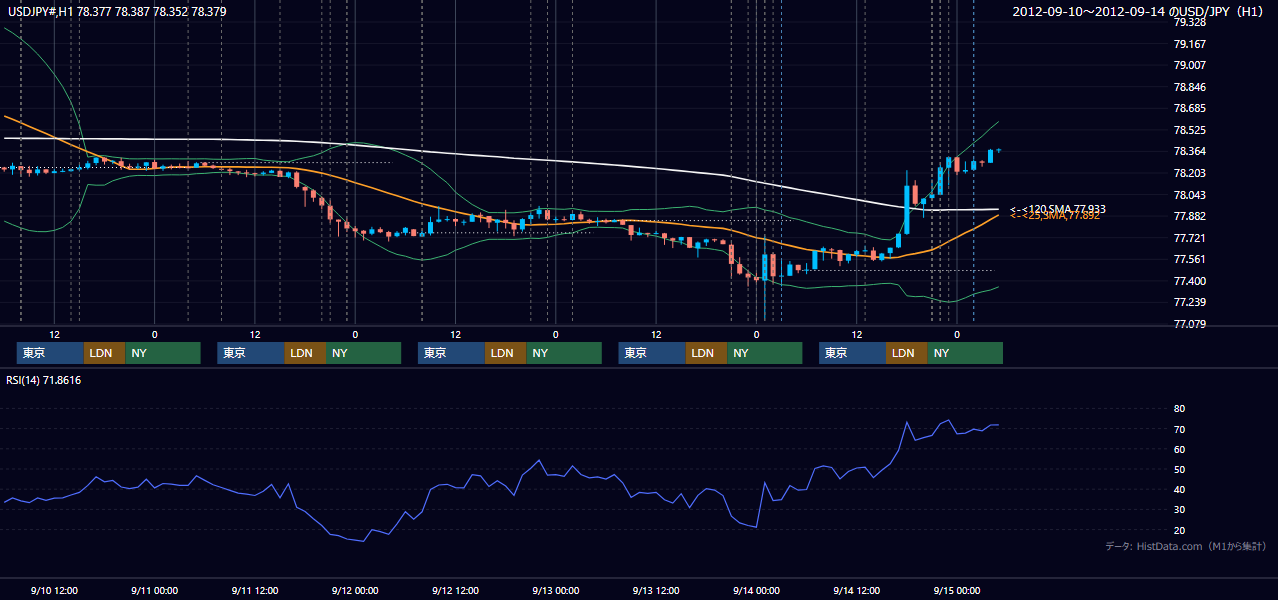
Task: Click the 9/11 00:00 time axis label
Action: pyautogui.click(x=154, y=590)
